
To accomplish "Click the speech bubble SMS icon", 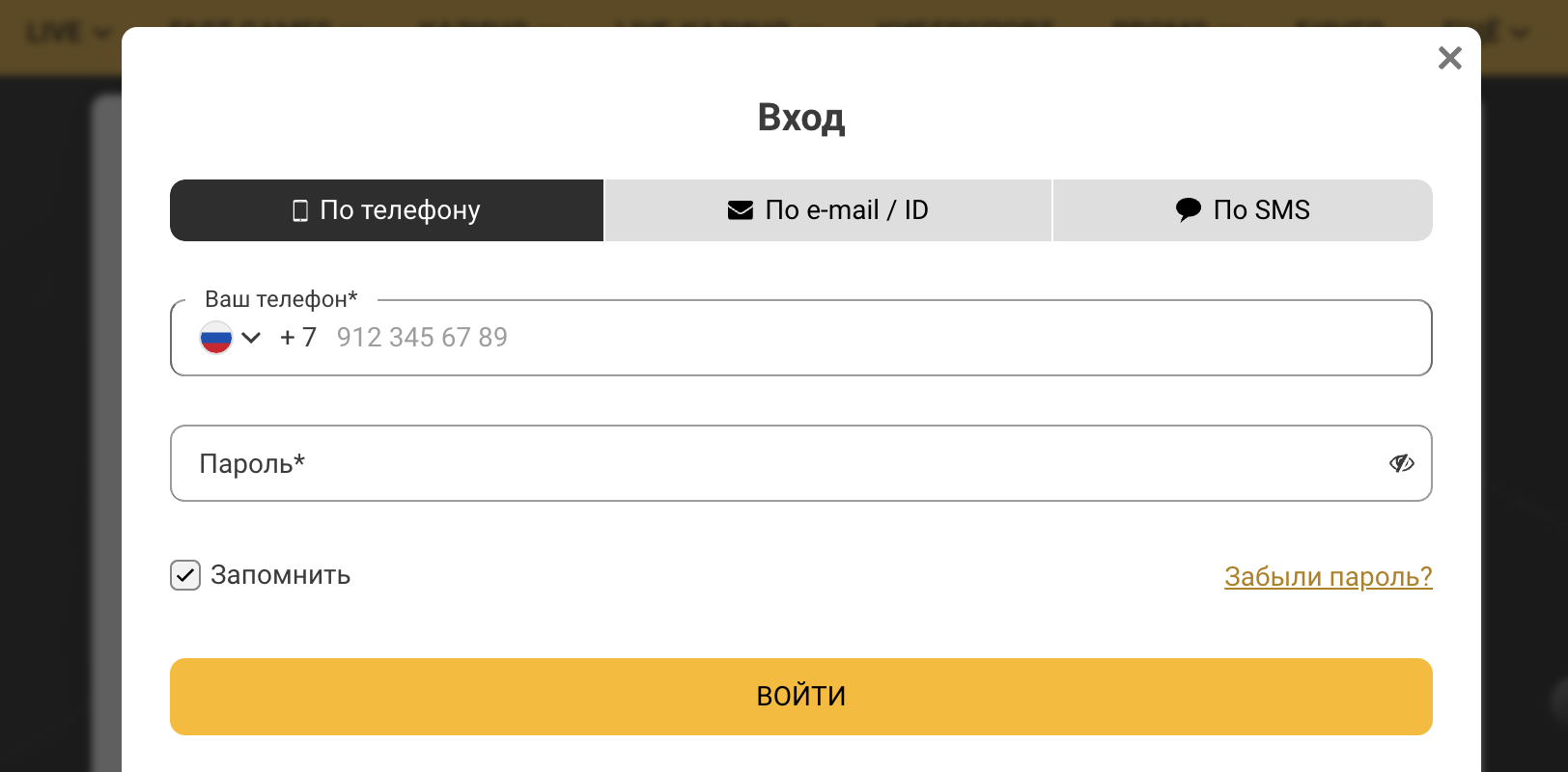I will pos(1189,209).
